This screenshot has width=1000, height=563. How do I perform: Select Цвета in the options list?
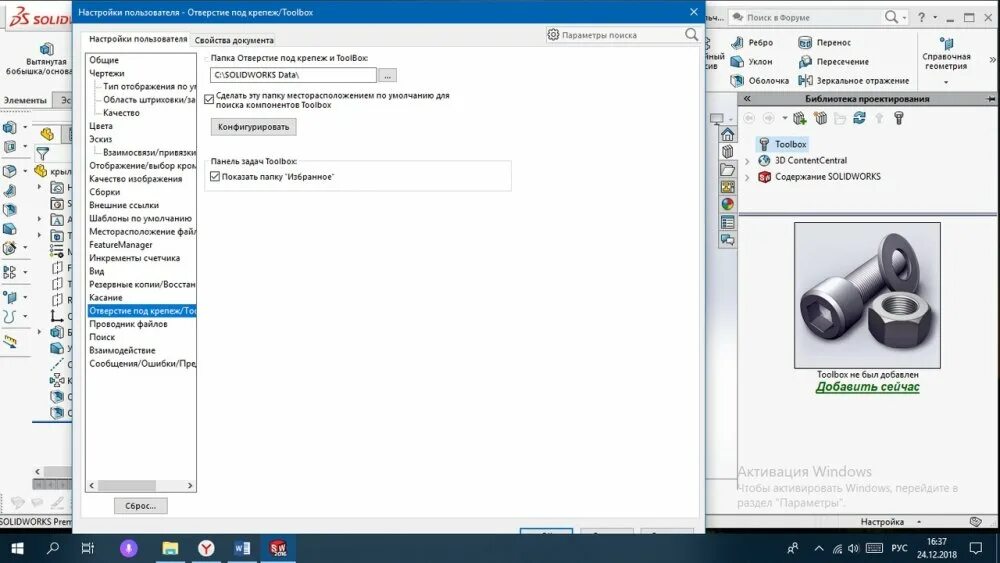101,126
